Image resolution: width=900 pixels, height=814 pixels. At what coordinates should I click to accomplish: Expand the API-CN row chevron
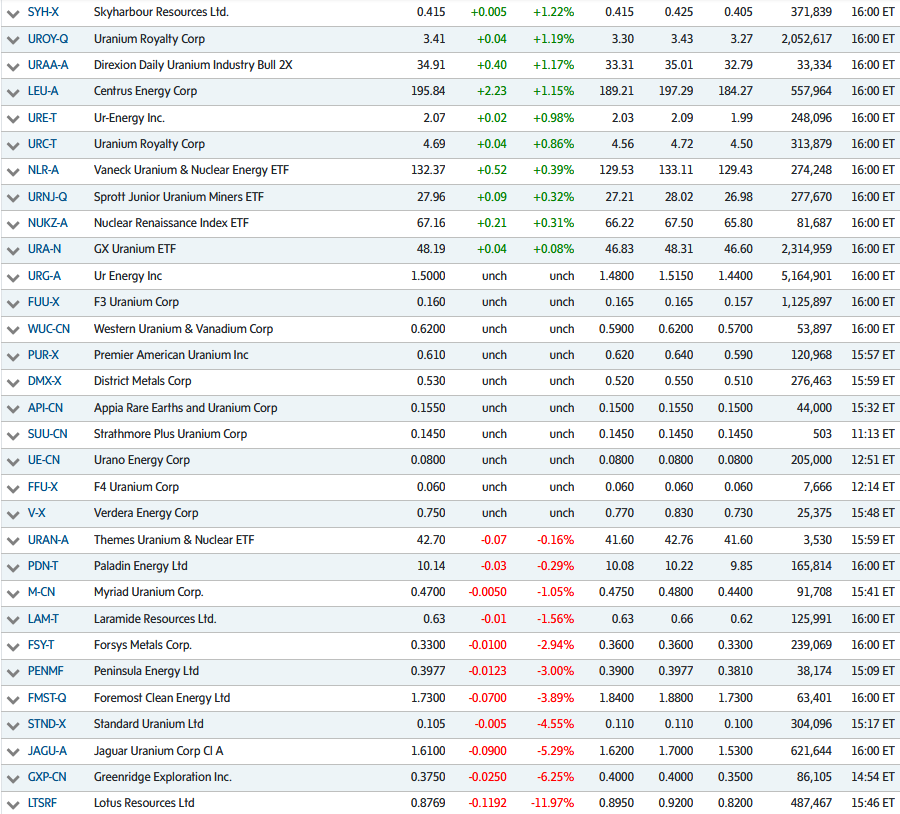click(13, 409)
